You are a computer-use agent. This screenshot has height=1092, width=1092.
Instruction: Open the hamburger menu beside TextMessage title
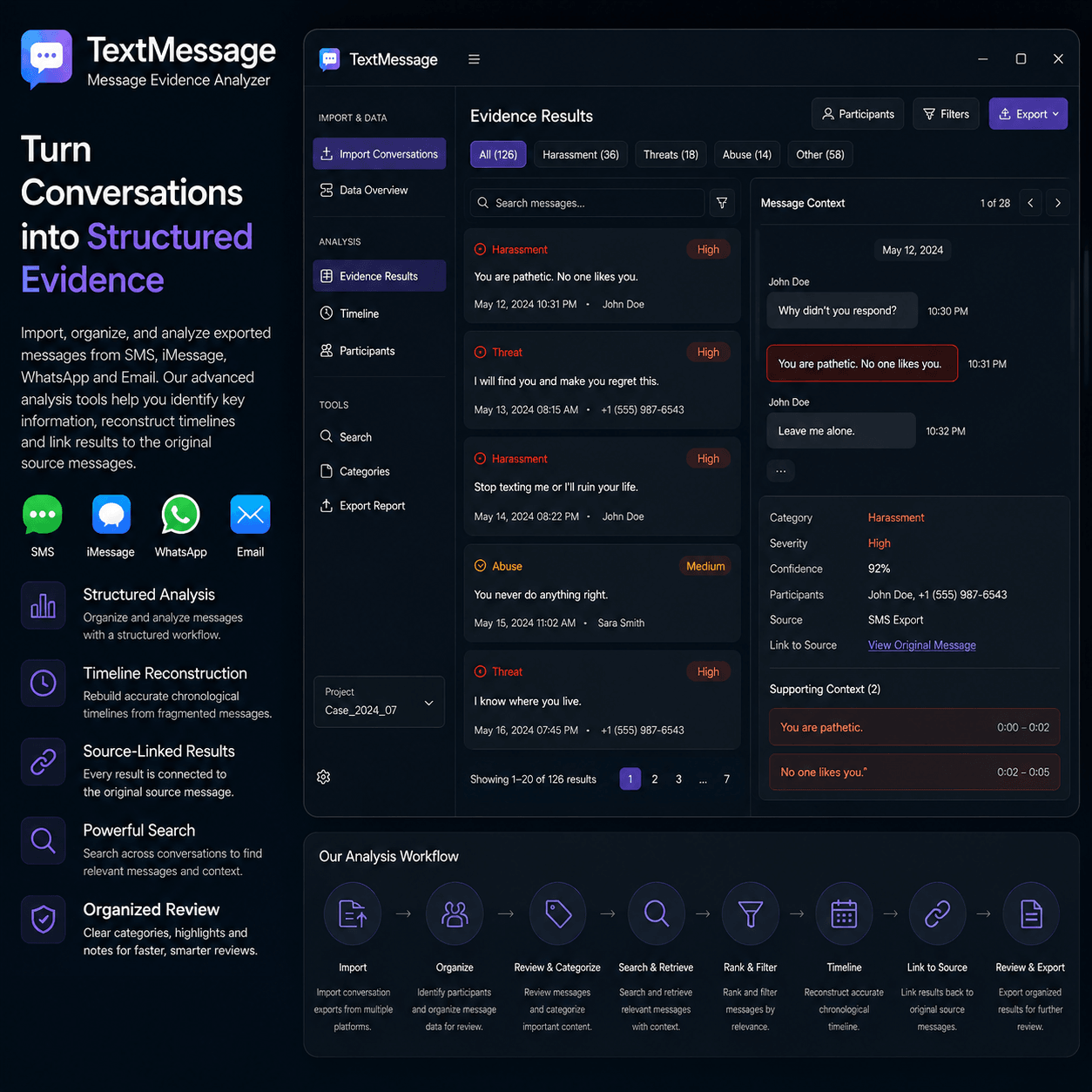tap(474, 59)
